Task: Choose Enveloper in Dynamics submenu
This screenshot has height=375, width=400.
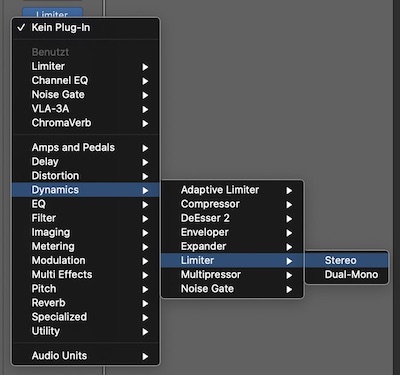Action: click(x=232, y=232)
